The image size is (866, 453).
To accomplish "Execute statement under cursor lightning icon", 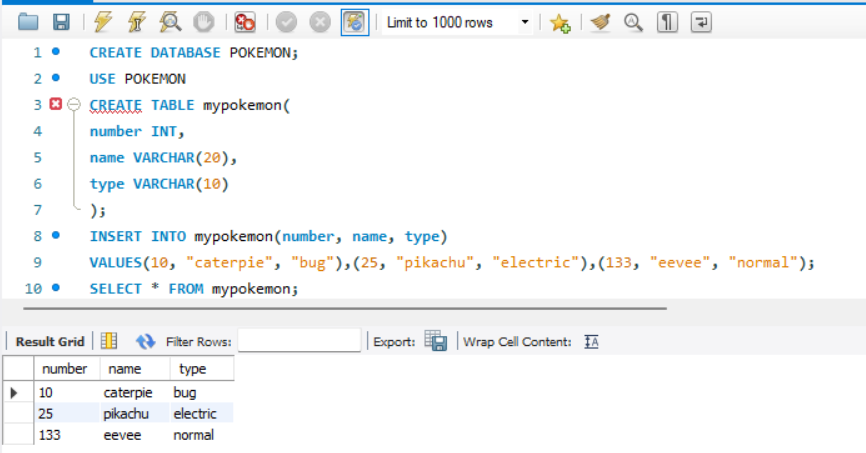I will 136,23.
